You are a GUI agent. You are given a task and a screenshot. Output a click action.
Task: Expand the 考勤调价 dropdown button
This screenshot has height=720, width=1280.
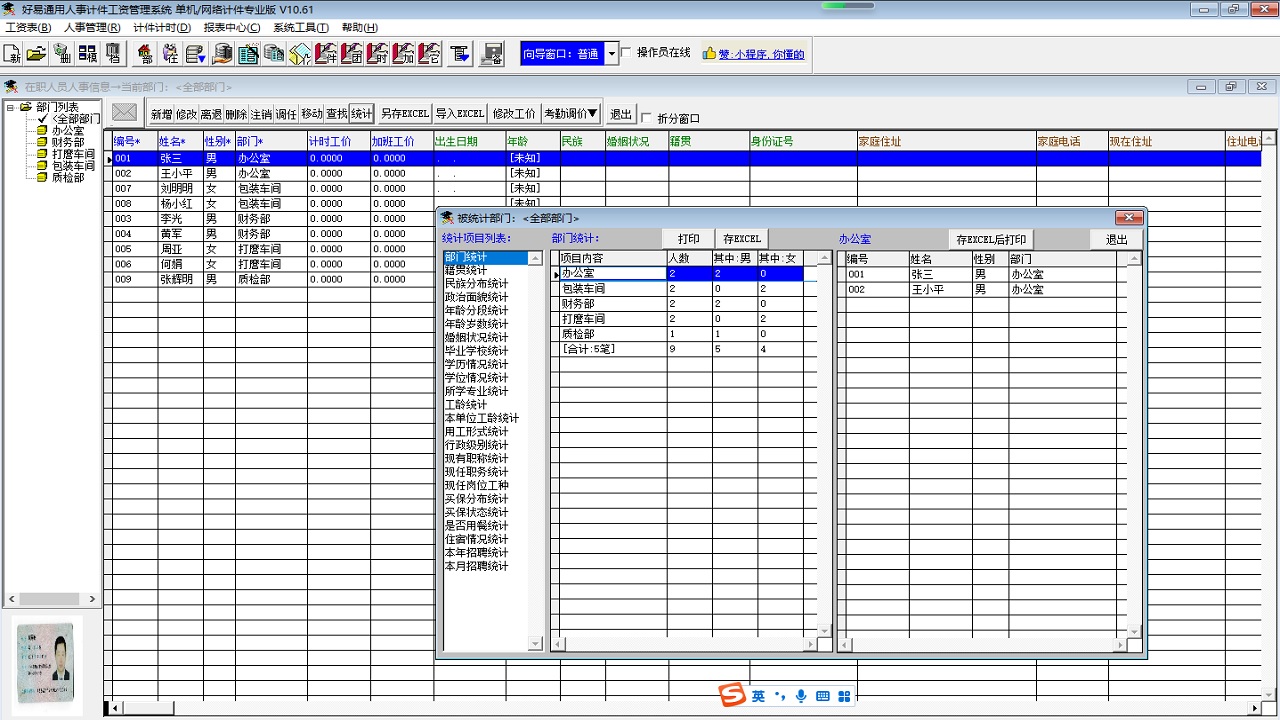[571, 114]
